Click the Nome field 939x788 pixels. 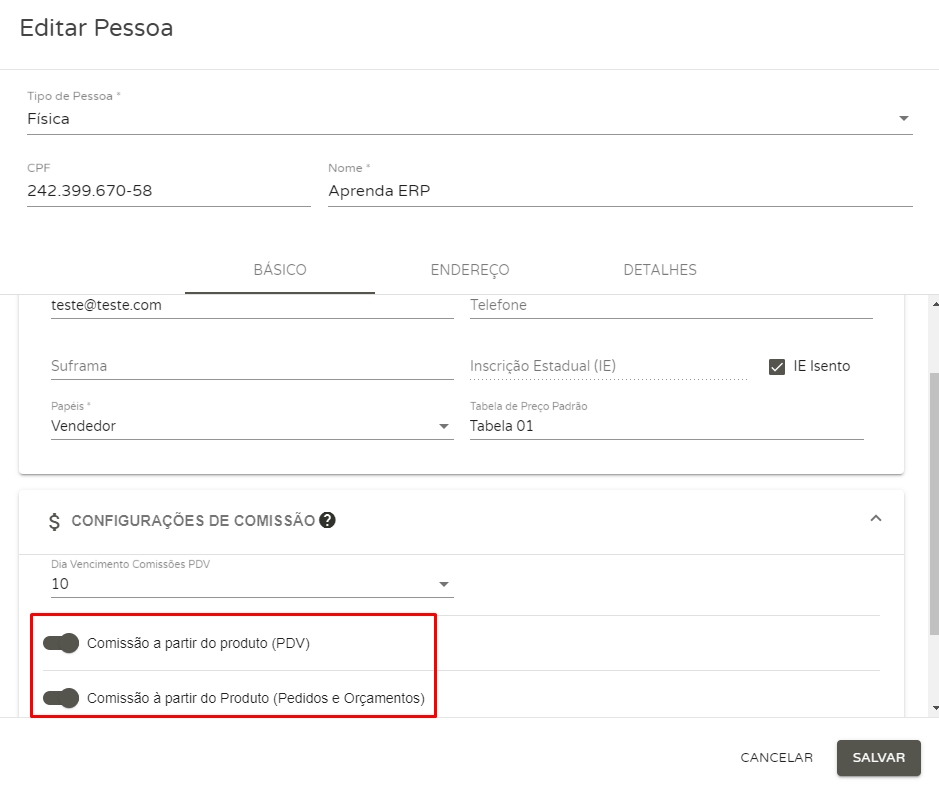pyautogui.click(x=619, y=190)
